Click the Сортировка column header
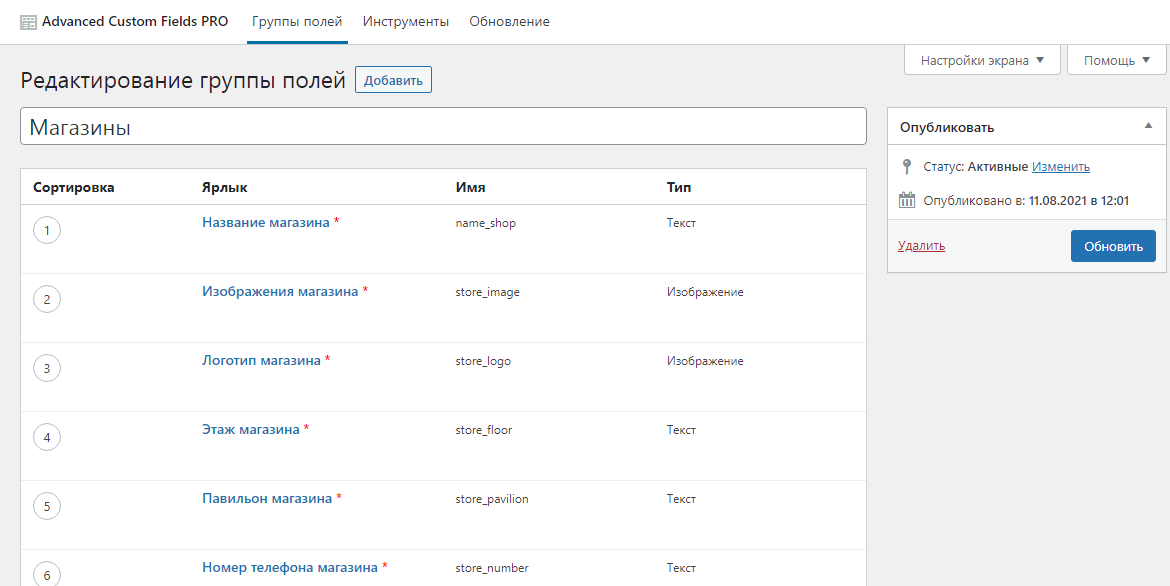This screenshot has width=1170, height=586. click(x=74, y=187)
